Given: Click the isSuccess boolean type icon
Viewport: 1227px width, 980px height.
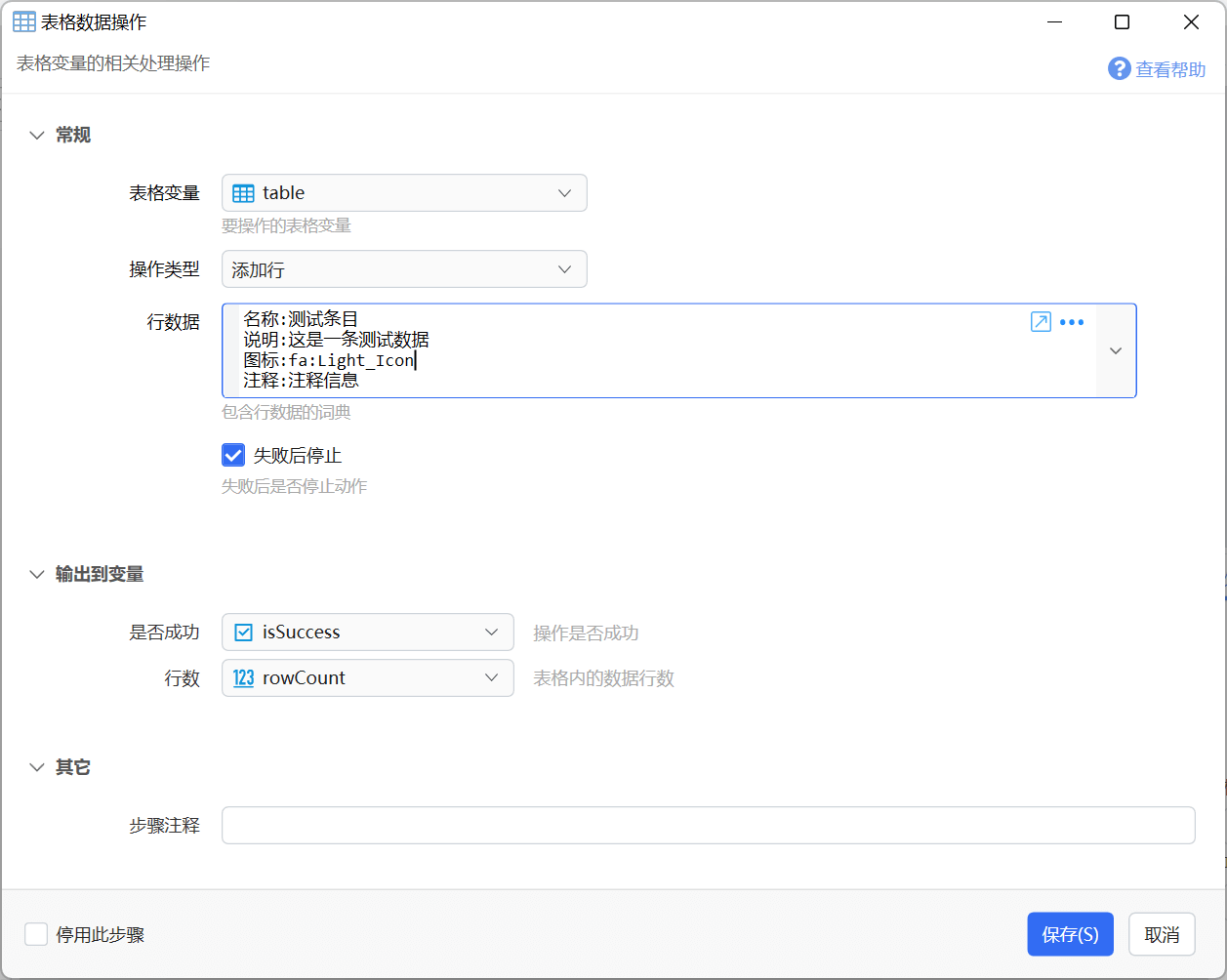Looking at the screenshot, I should [243, 633].
